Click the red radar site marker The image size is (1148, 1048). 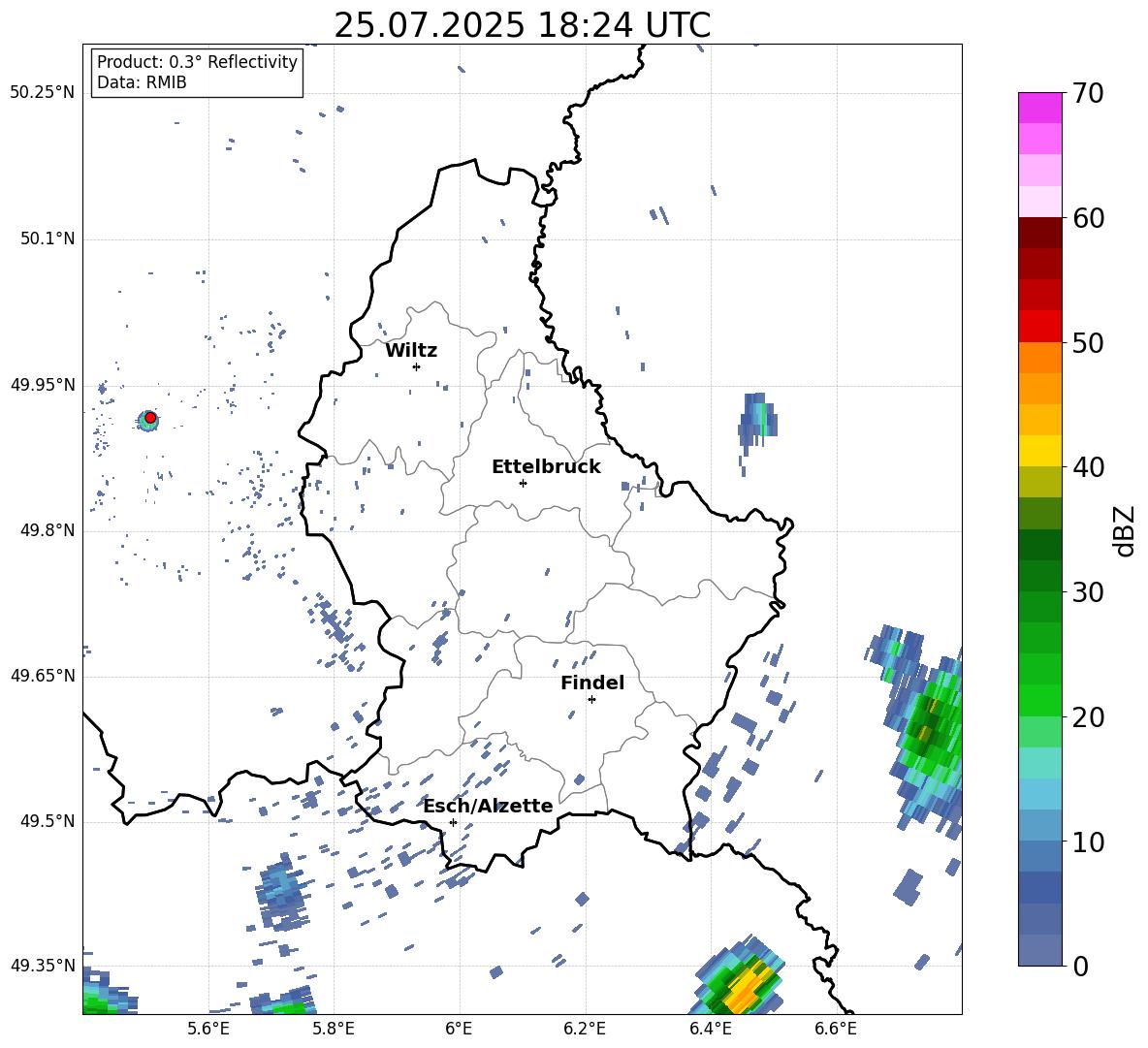coord(150,418)
